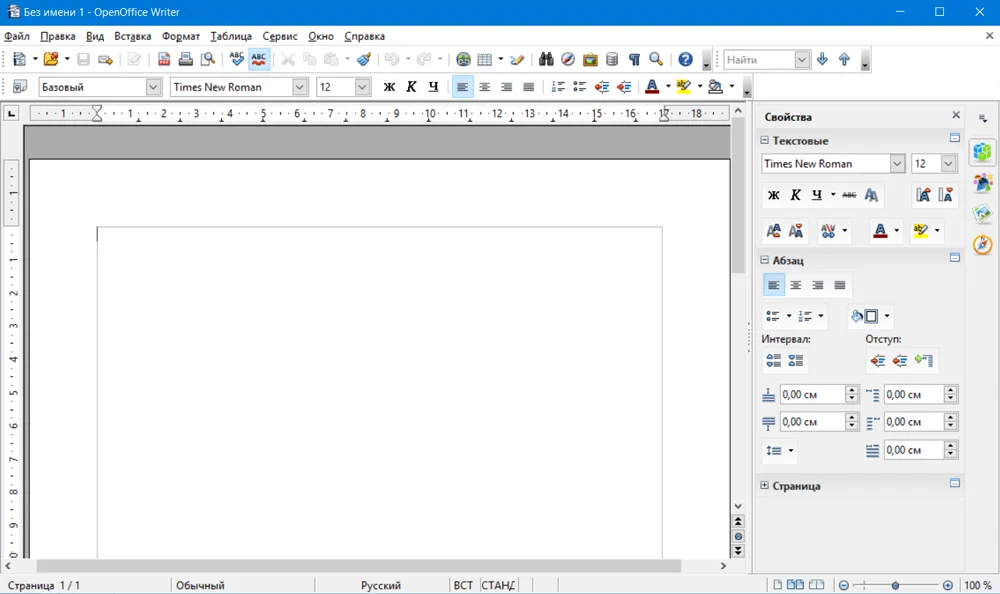Set justified alignment in toolbar
Image resolution: width=1000 pixels, height=594 pixels.
coord(529,87)
